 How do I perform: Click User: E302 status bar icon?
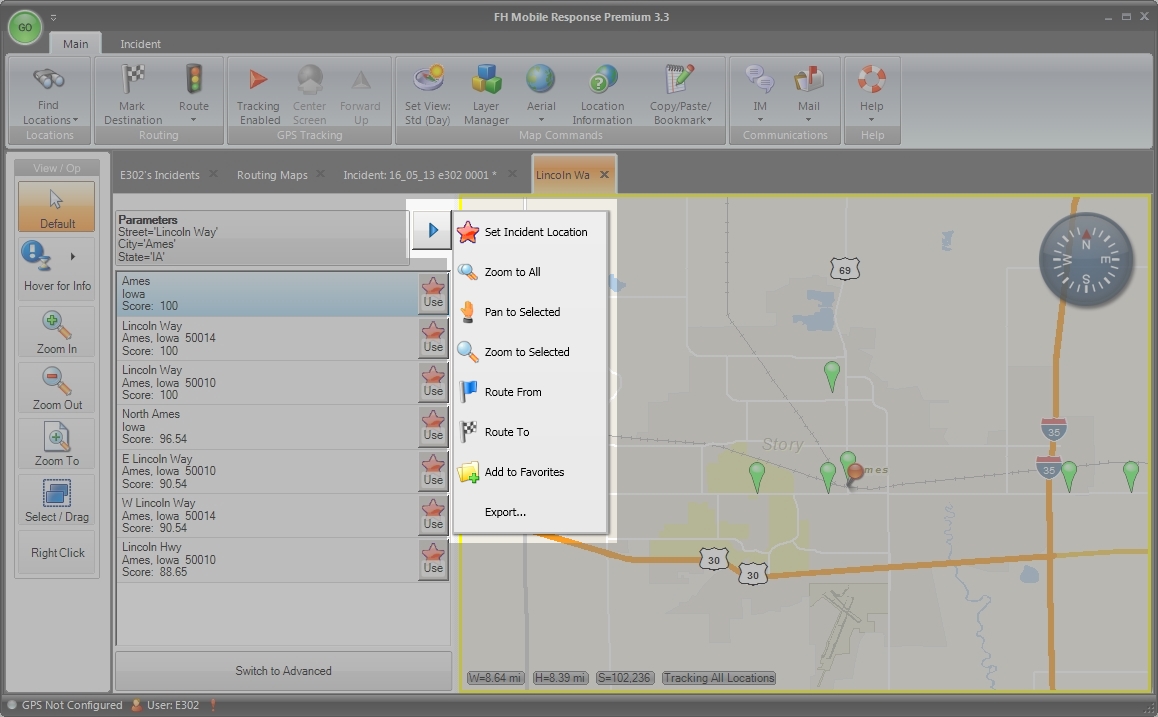point(136,705)
